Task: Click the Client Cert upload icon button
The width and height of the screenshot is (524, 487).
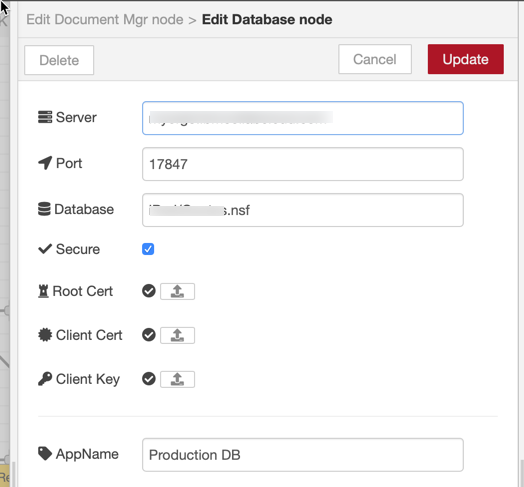Action: coord(177,335)
